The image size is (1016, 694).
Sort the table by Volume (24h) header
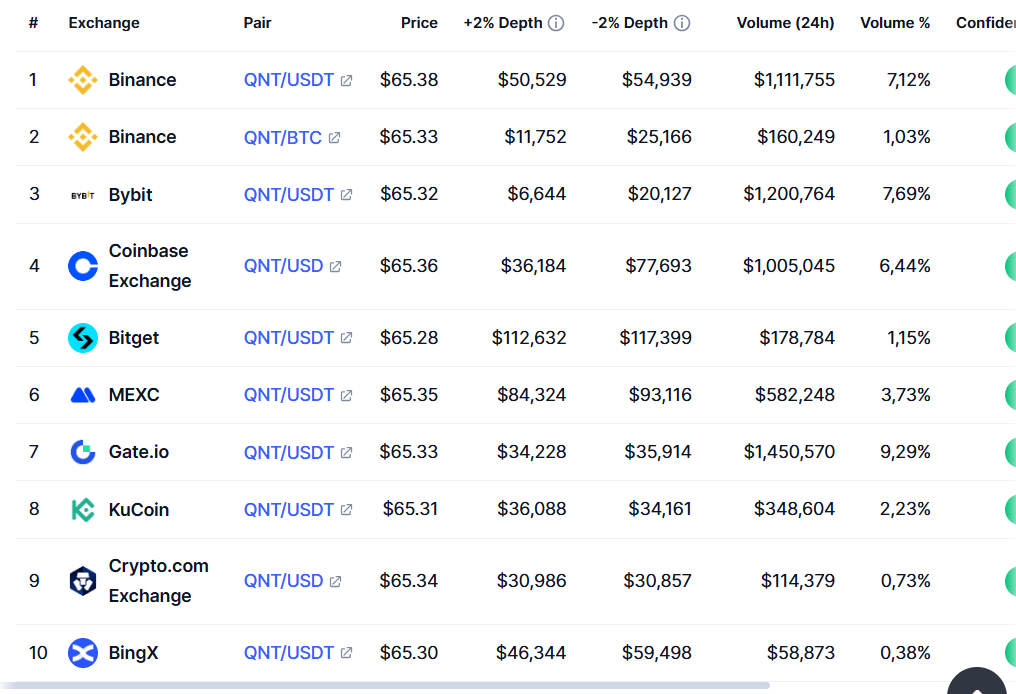tap(785, 23)
